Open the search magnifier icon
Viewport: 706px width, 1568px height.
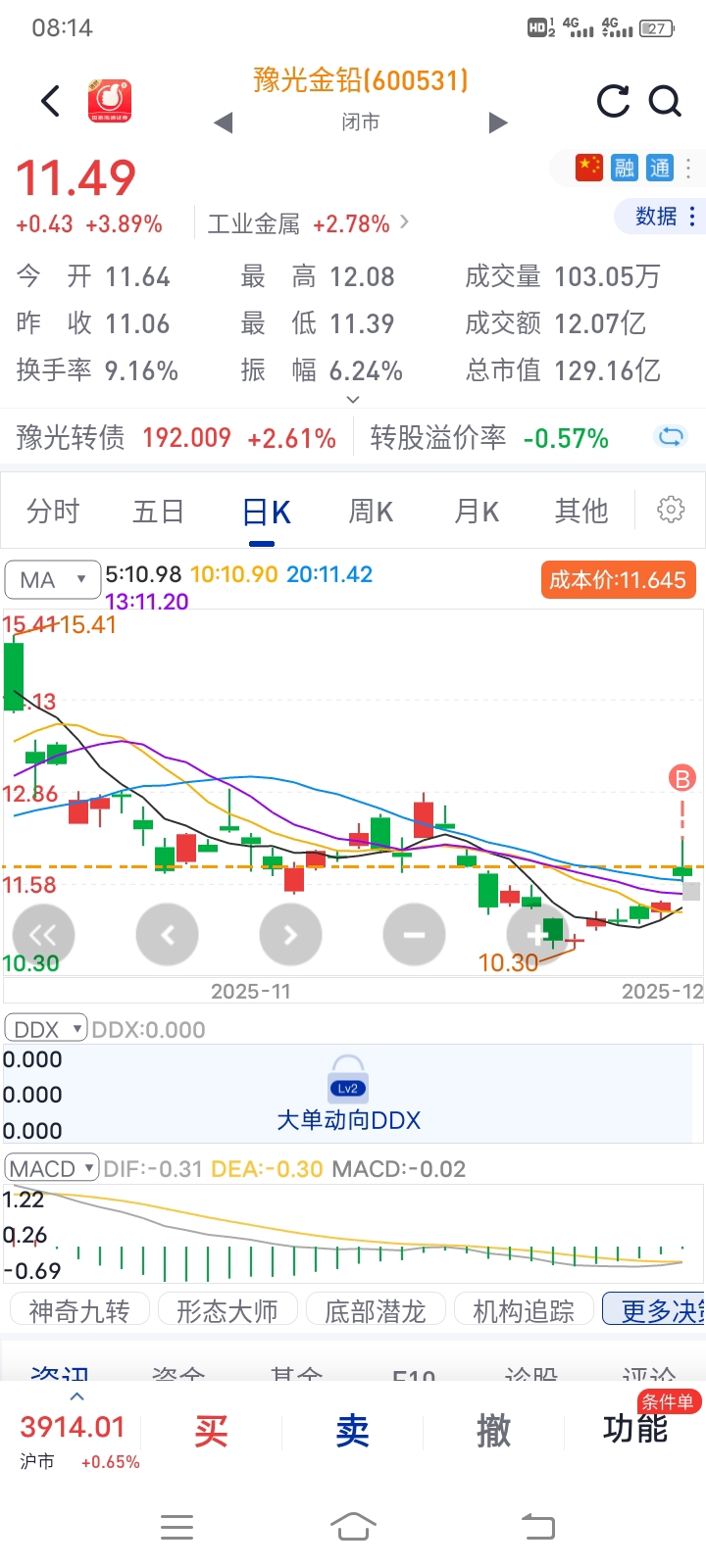coord(666,101)
